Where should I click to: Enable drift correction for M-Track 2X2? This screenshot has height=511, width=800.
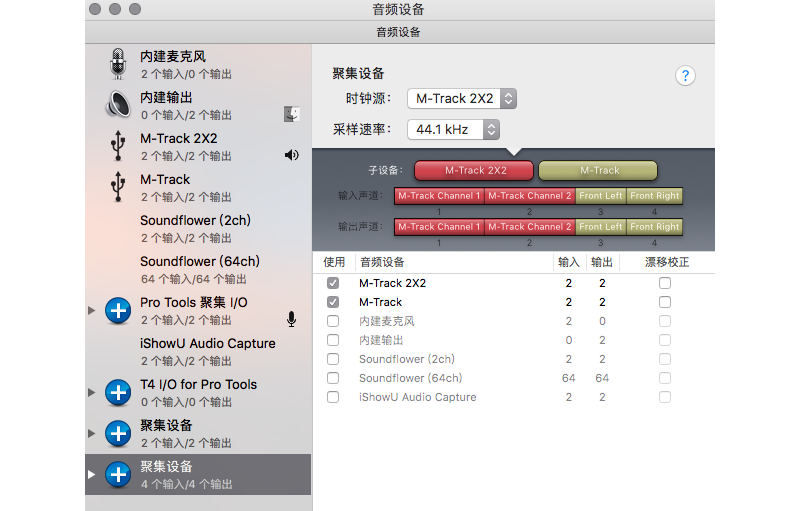coord(665,283)
